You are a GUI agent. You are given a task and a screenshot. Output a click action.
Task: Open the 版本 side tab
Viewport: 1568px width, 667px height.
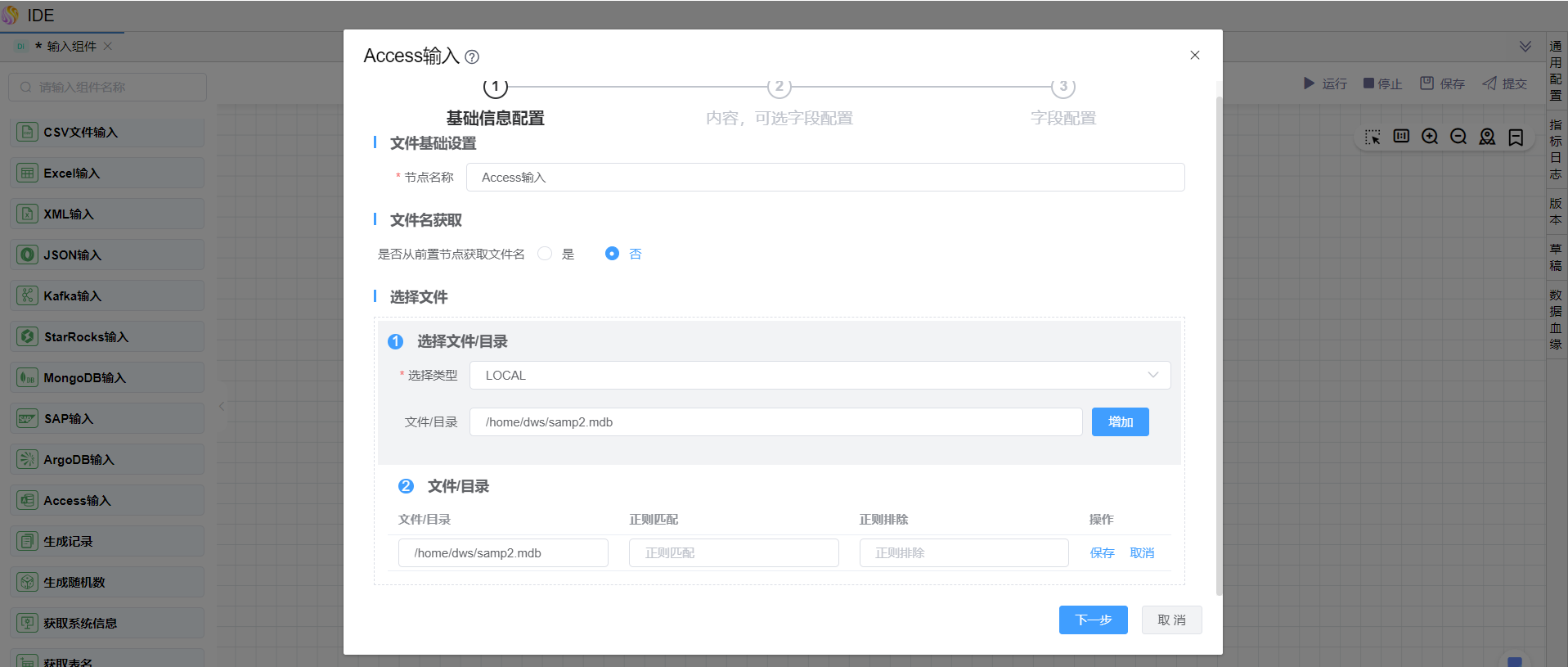tap(1556, 211)
